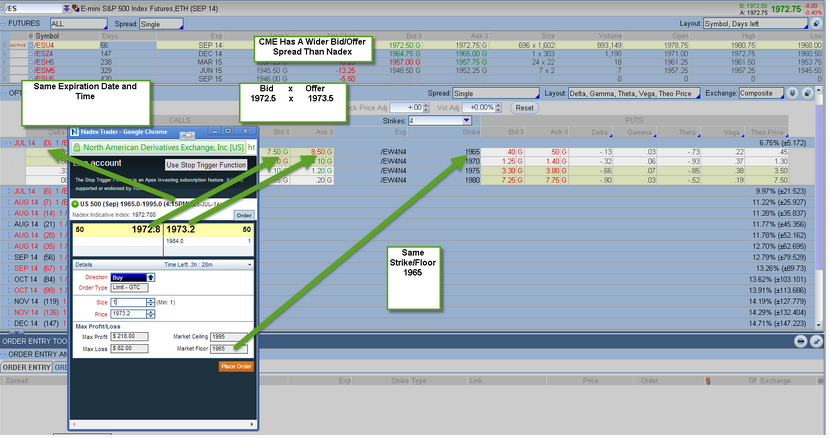Click the expand icon on Order Entry Tools bar

[x=816, y=342]
